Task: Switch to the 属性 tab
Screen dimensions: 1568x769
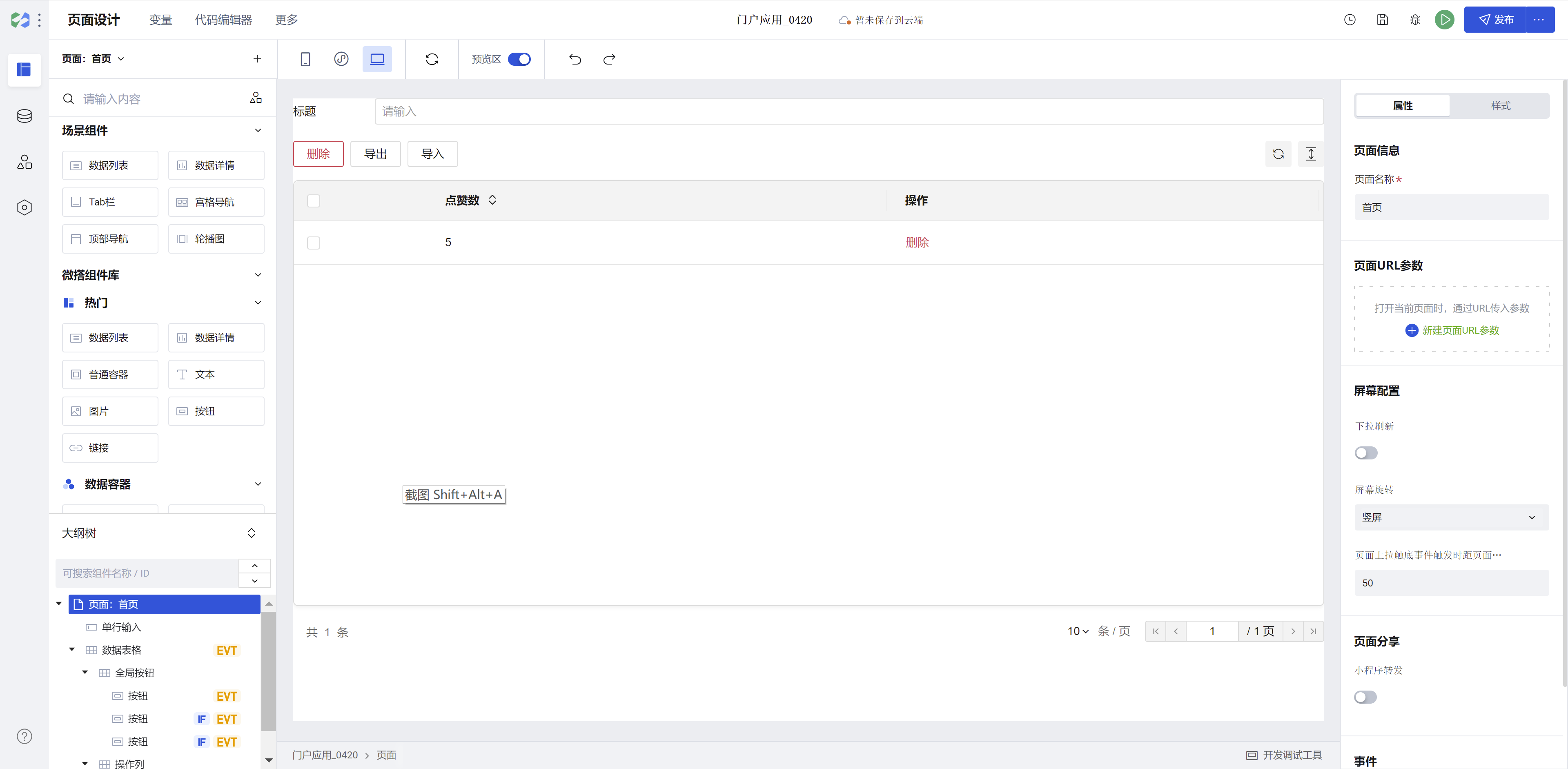Action: tap(1403, 106)
